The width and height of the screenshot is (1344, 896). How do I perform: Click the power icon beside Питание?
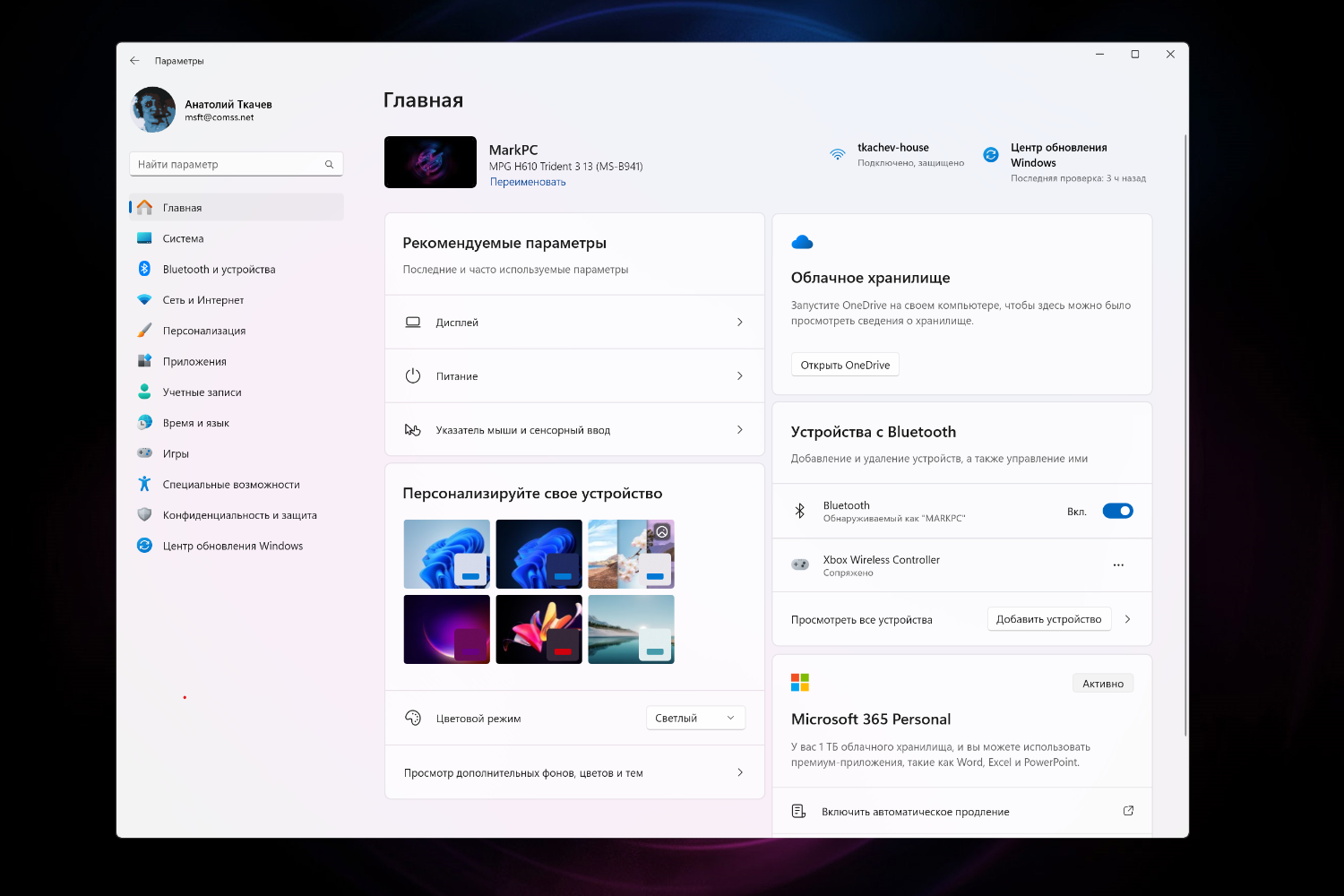coord(413,376)
